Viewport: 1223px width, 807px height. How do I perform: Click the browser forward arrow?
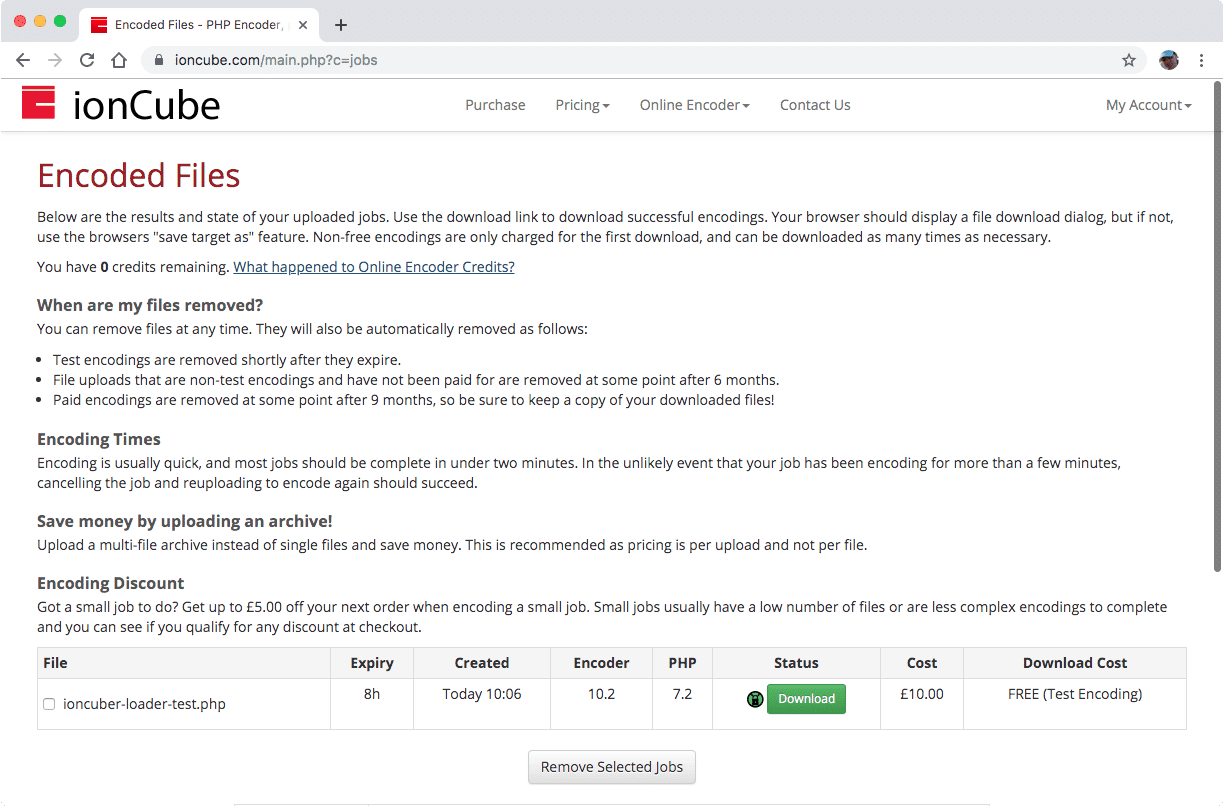pyautogui.click(x=54, y=60)
